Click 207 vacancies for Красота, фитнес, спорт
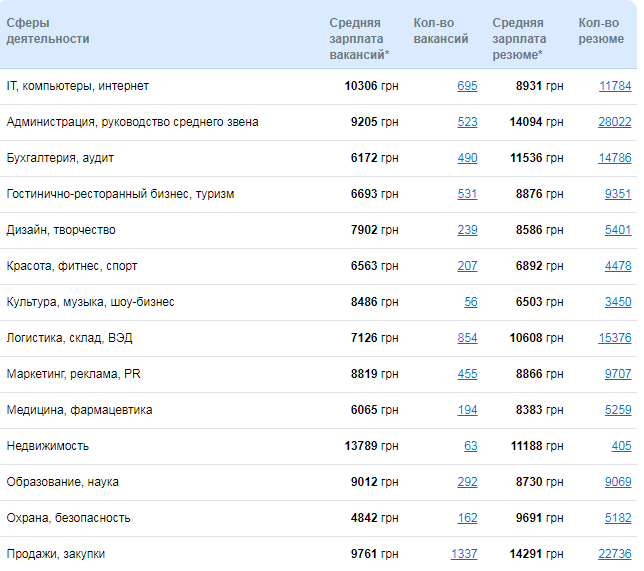This screenshot has width=644, height=571. [x=467, y=266]
